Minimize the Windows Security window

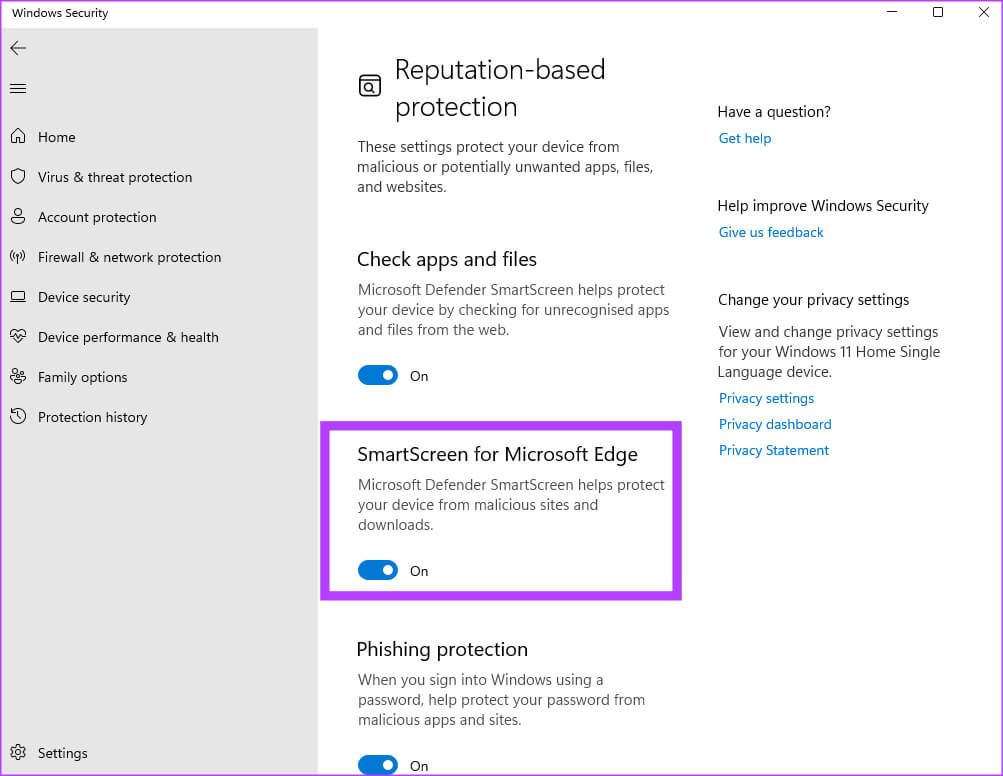point(892,12)
